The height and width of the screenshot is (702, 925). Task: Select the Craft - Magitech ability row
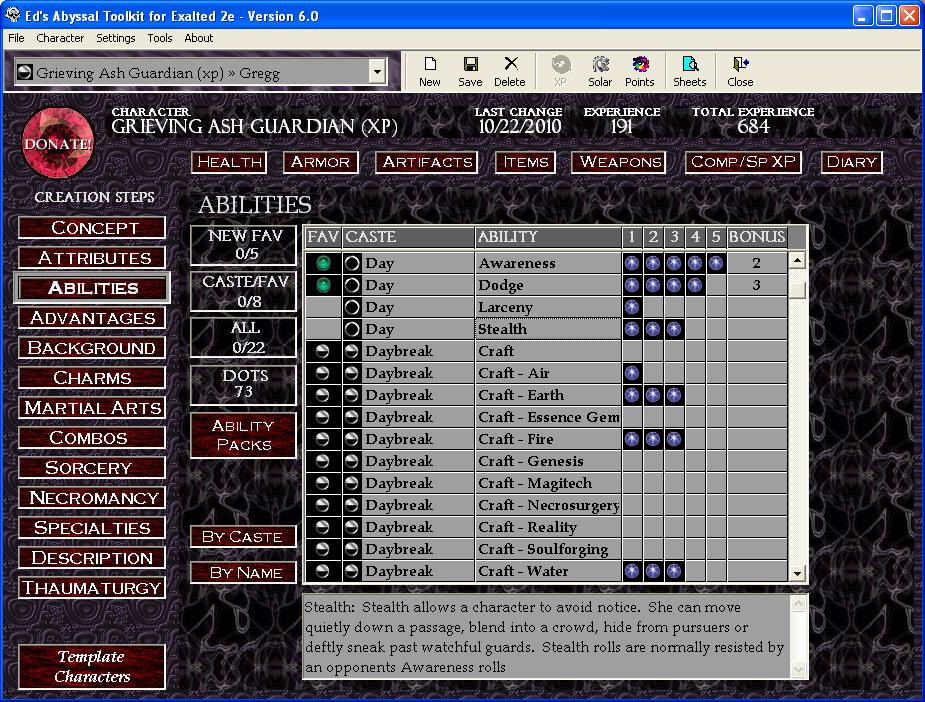coord(546,483)
